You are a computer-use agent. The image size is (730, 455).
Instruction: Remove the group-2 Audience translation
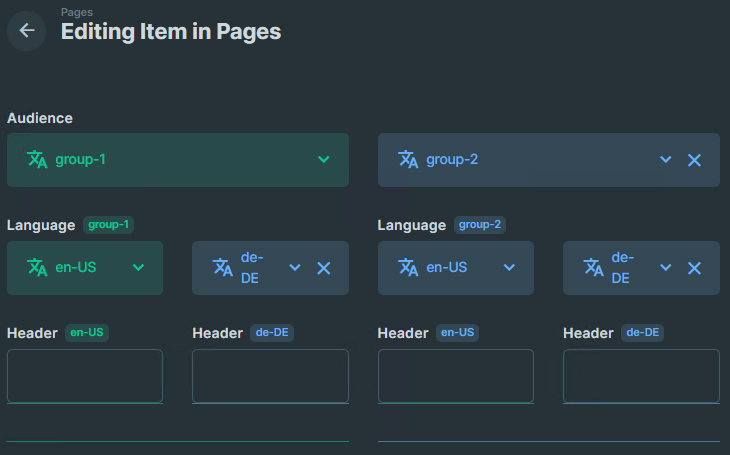point(694,160)
